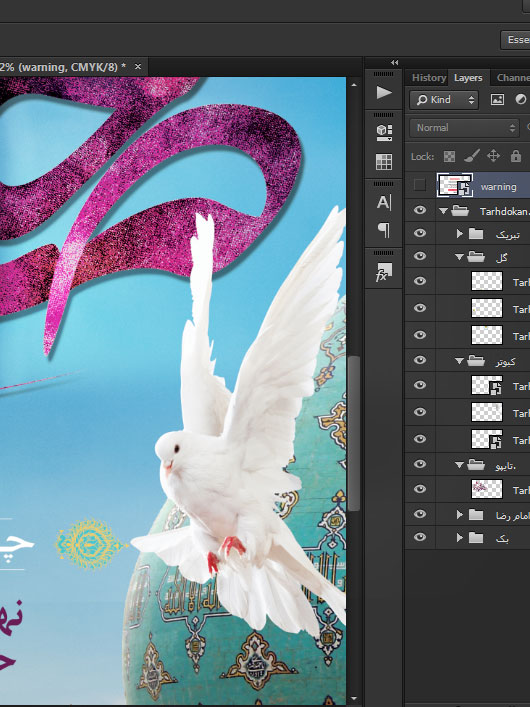Image resolution: width=530 pixels, height=707 pixels.
Task: Open the 3D panel cube icon
Action: coord(384,132)
